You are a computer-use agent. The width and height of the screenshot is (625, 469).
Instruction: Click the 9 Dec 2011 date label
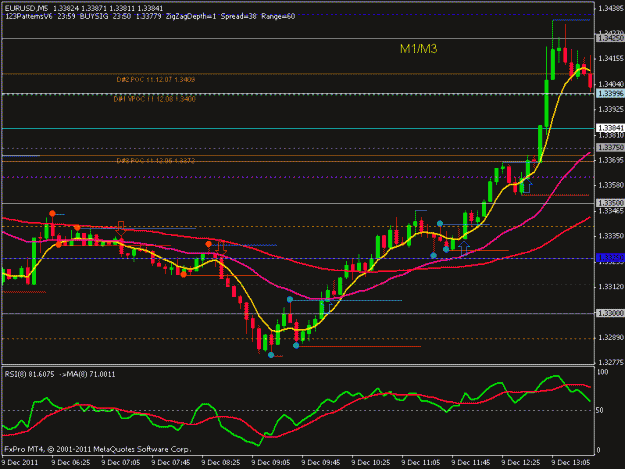point(20,463)
